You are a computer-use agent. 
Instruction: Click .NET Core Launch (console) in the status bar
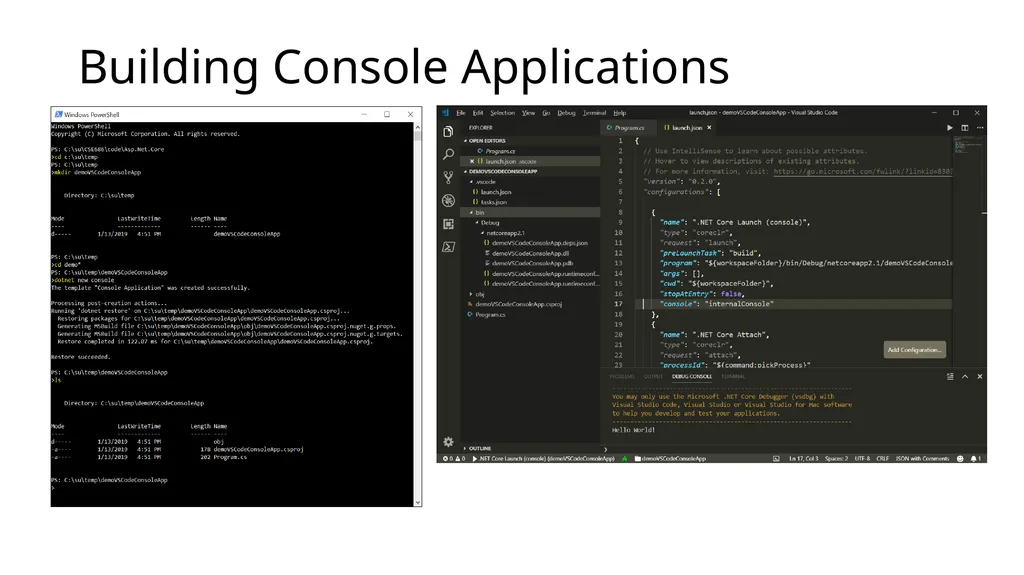543,459
